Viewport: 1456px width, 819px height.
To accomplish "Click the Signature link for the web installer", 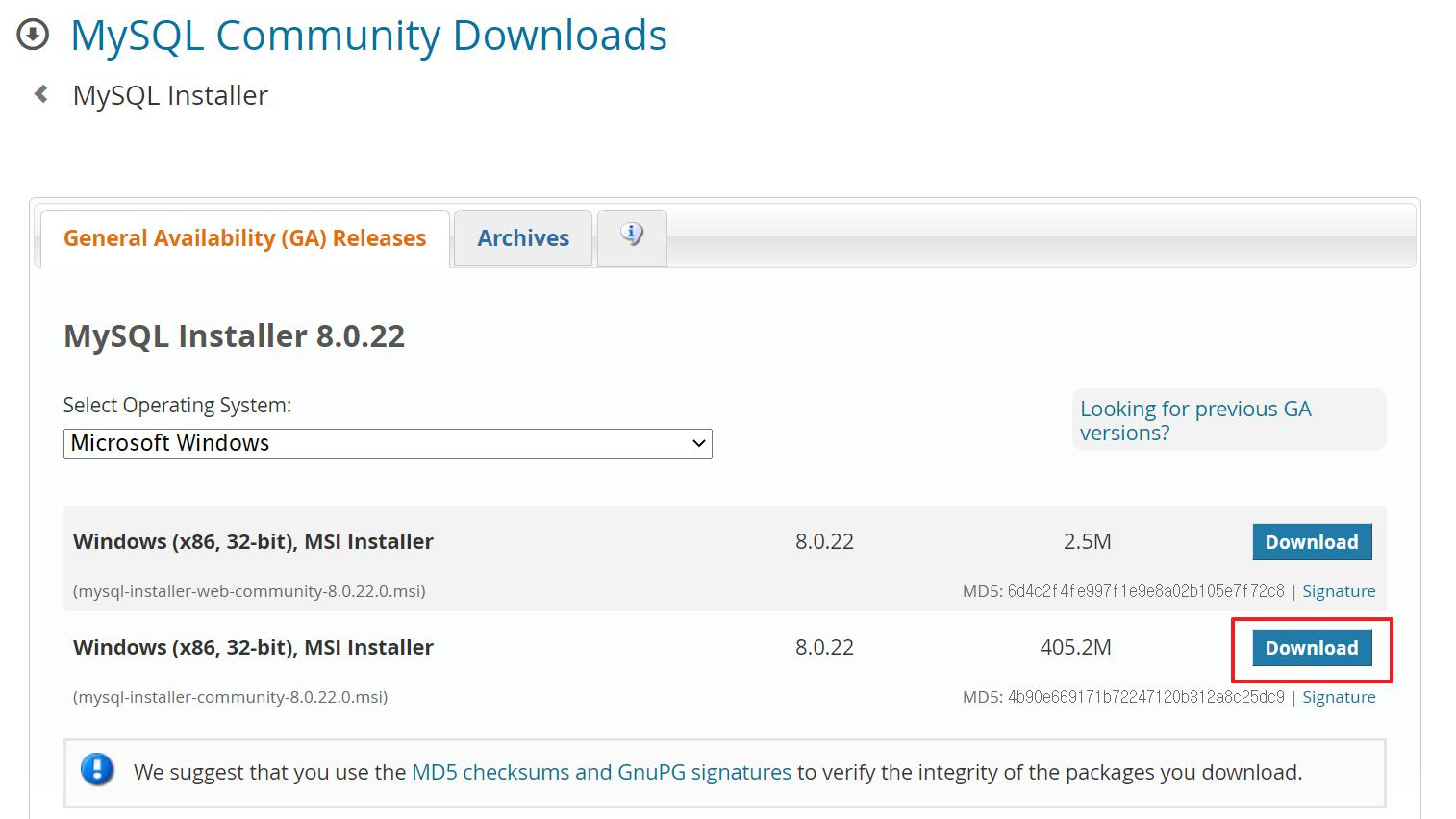I will (1339, 590).
